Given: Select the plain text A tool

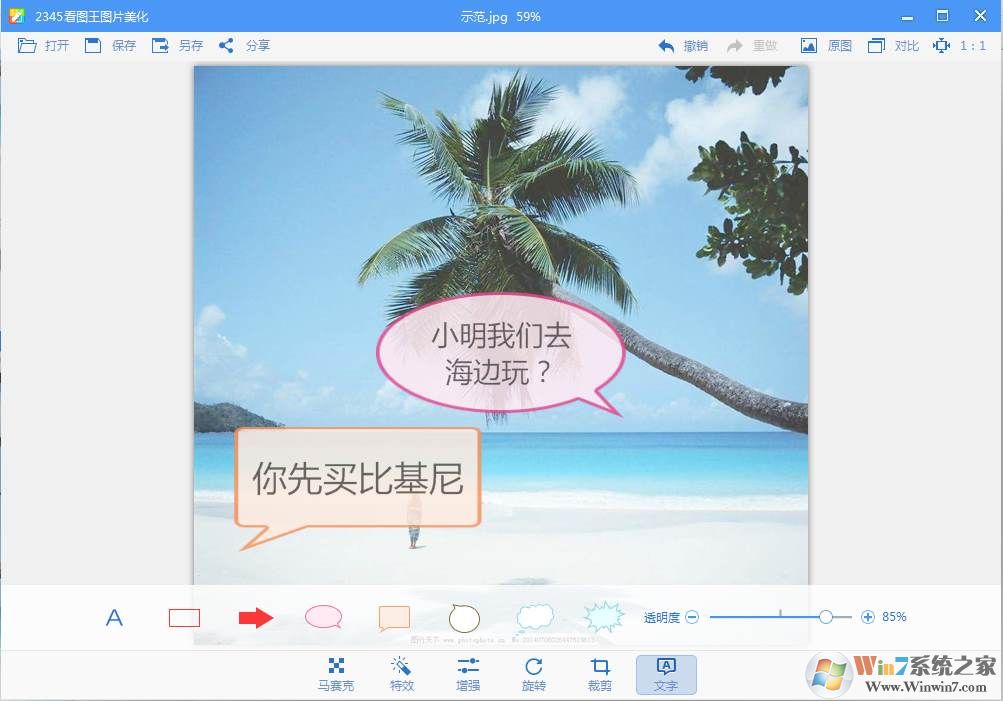Looking at the screenshot, I should (114, 618).
